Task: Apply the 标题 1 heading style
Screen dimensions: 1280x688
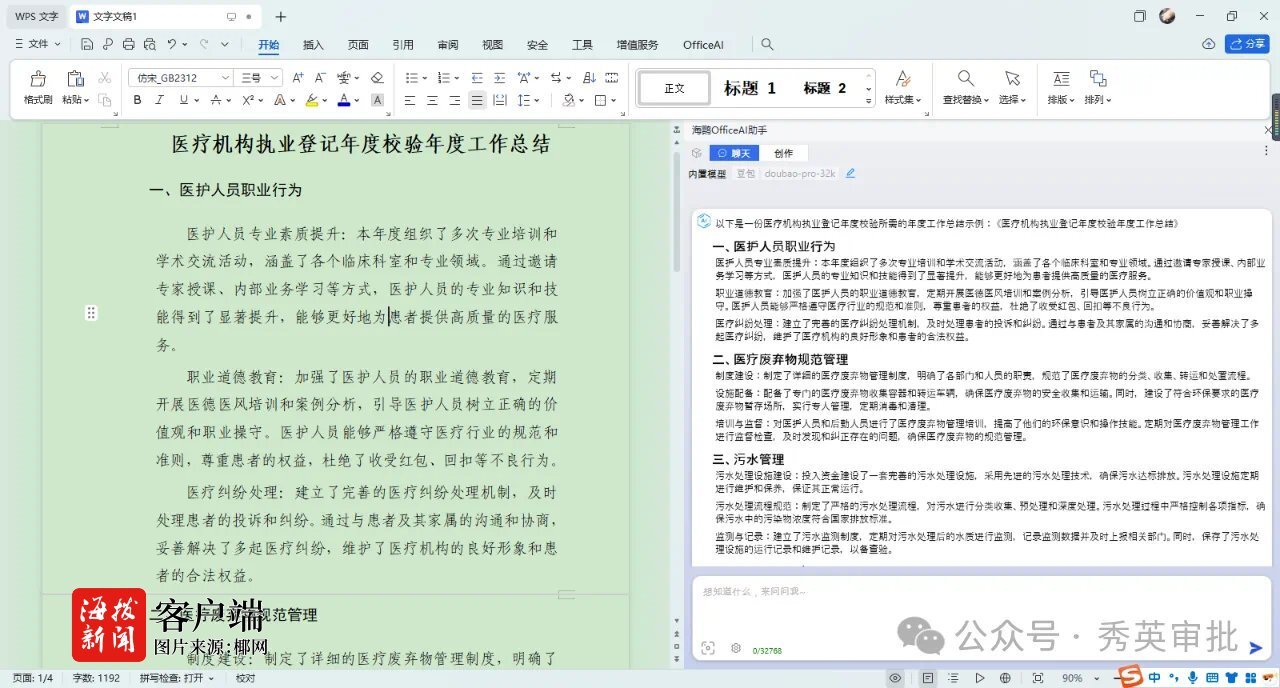Action: coord(750,88)
